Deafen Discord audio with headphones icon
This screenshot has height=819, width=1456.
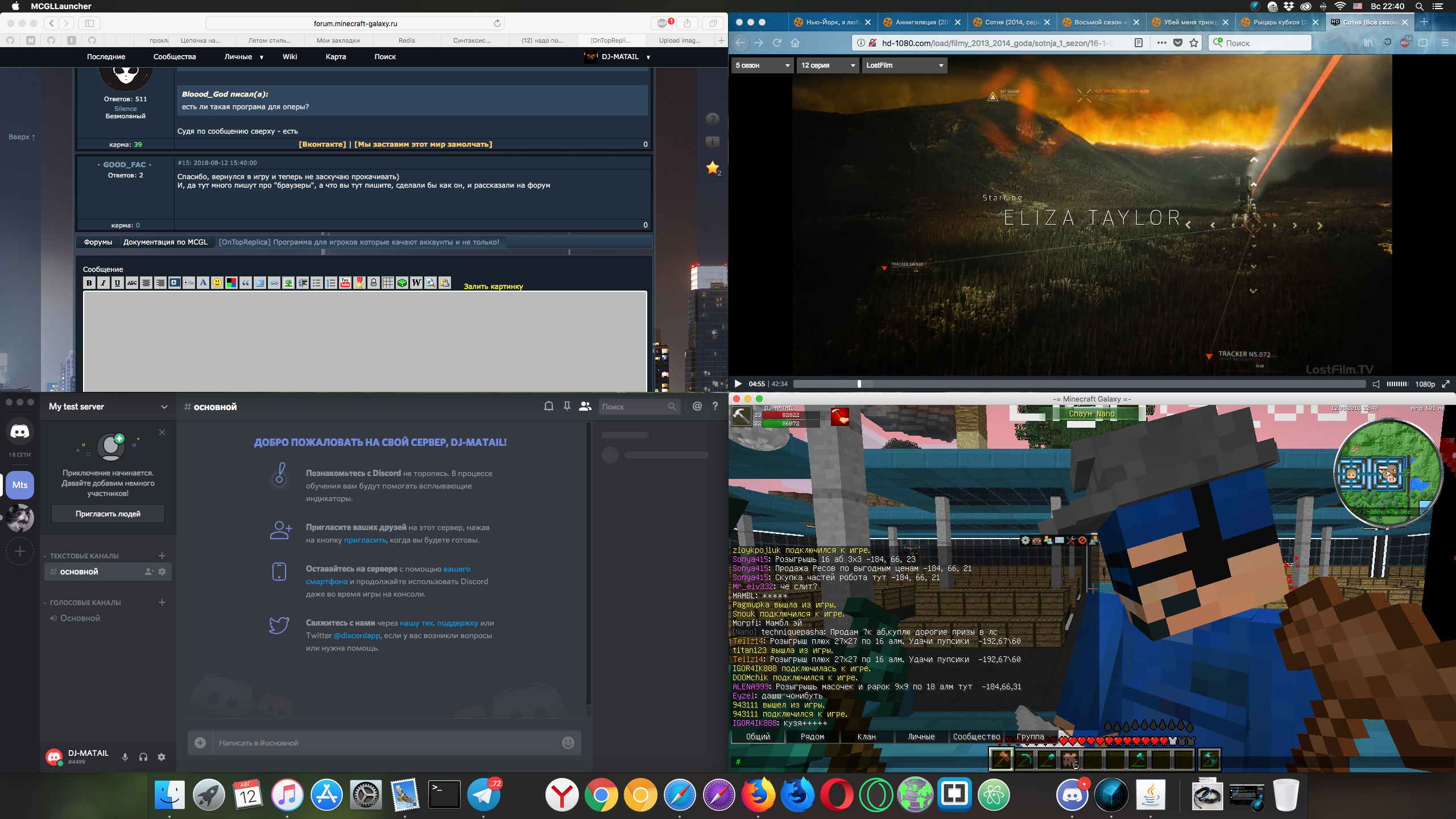tap(143, 757)
